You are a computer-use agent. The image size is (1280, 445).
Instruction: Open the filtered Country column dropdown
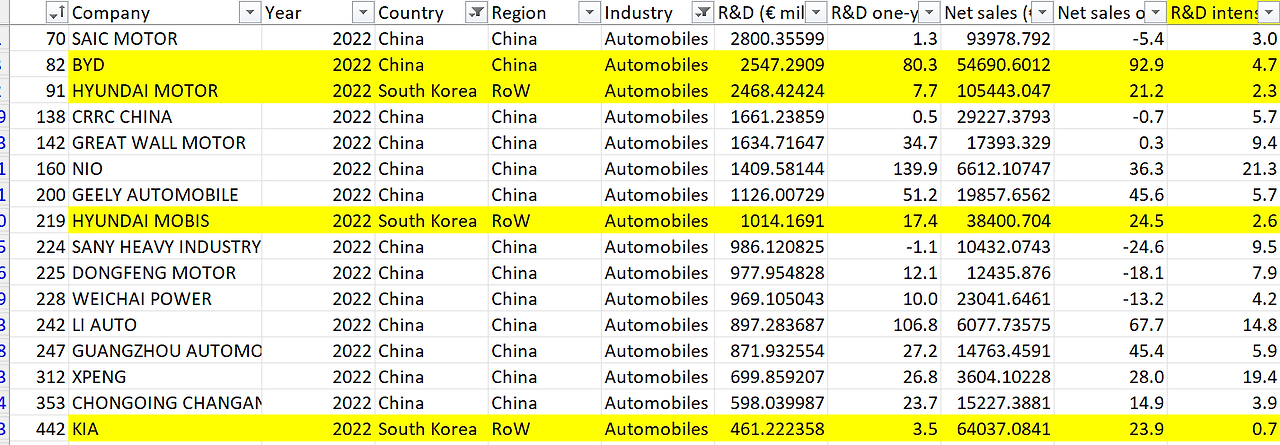pos(476,13)
